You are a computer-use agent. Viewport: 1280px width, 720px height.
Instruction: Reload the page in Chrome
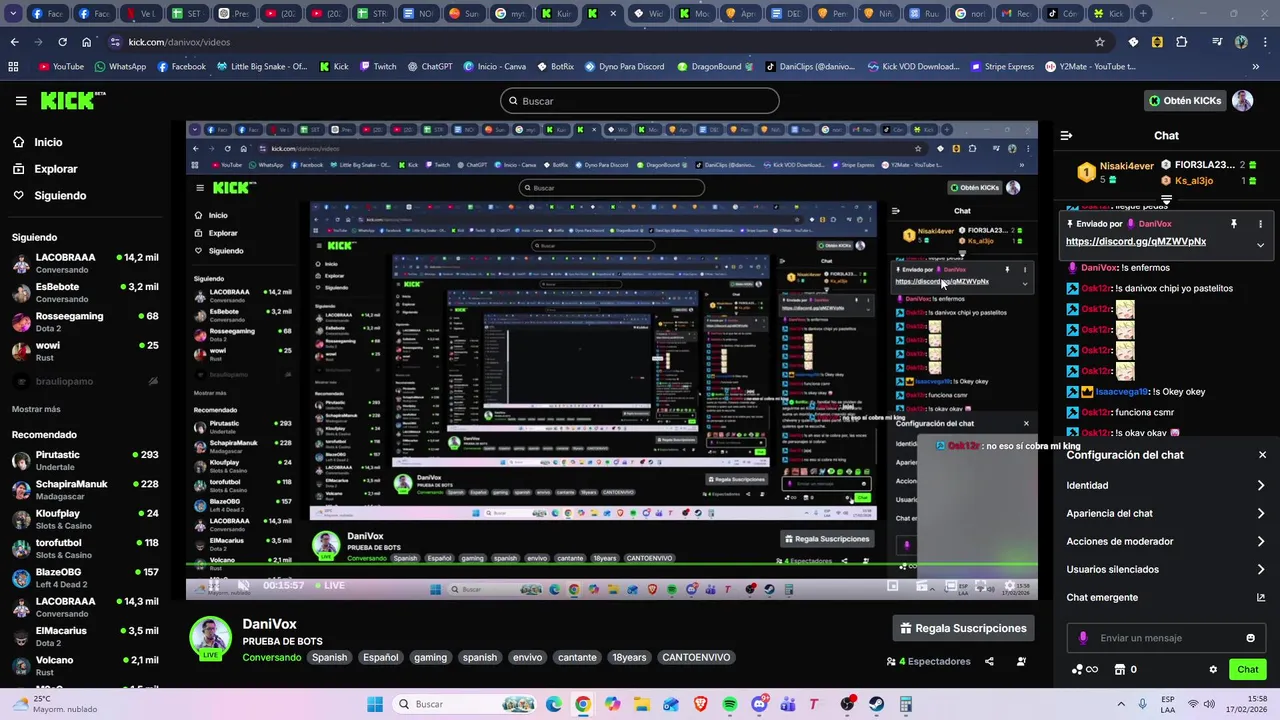click(x=62, y=42)
